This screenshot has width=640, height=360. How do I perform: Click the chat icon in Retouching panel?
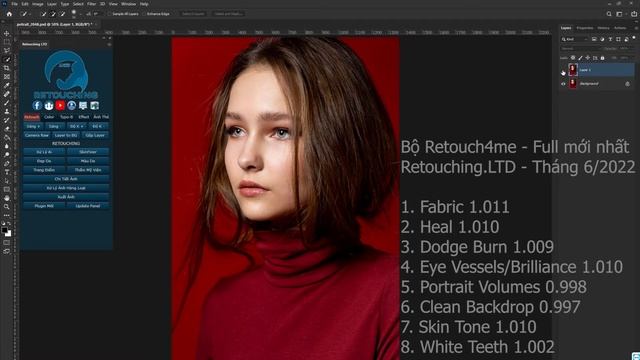coord(83,106)
